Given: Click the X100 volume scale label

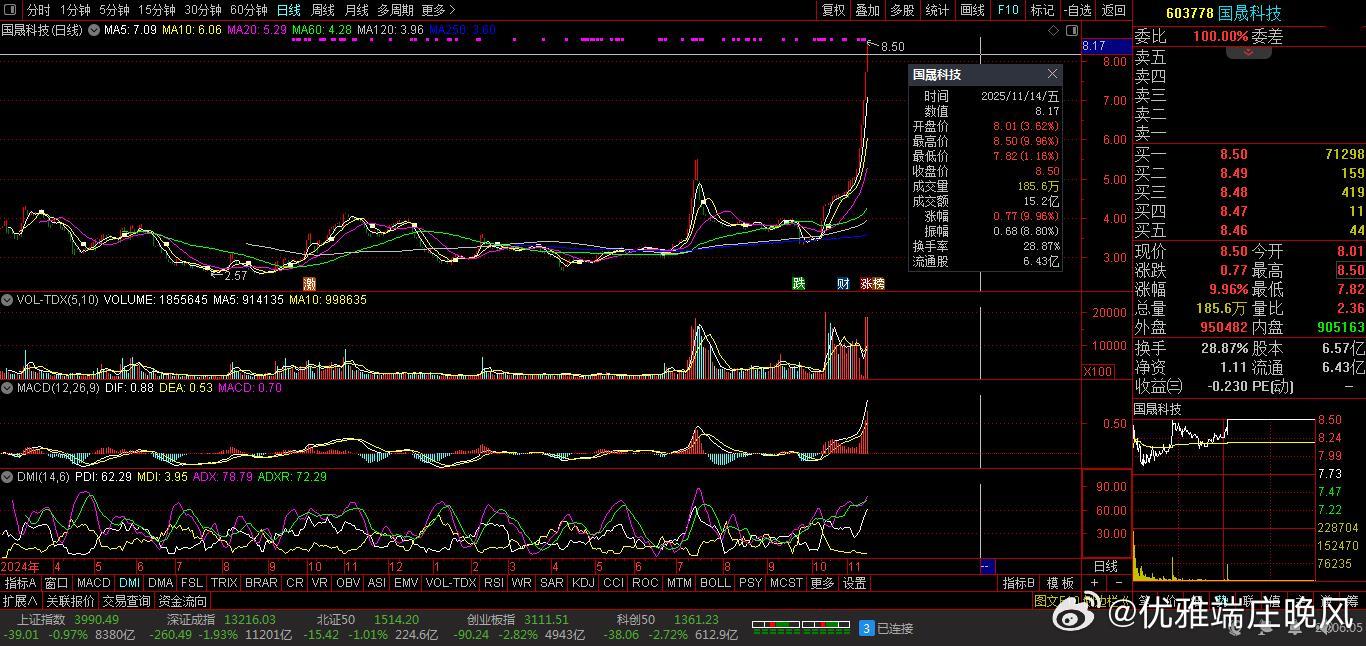Looking at the screenshot, I should [1098, 372].
